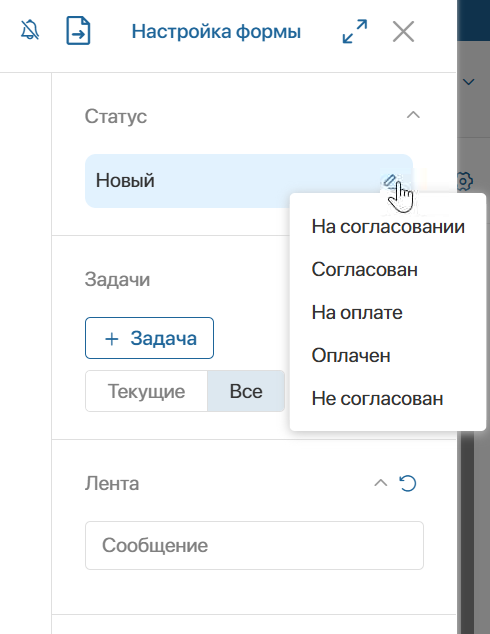Close the side panel with X
The height and width of the screenshot is (634, 490).
coord(403,31)
